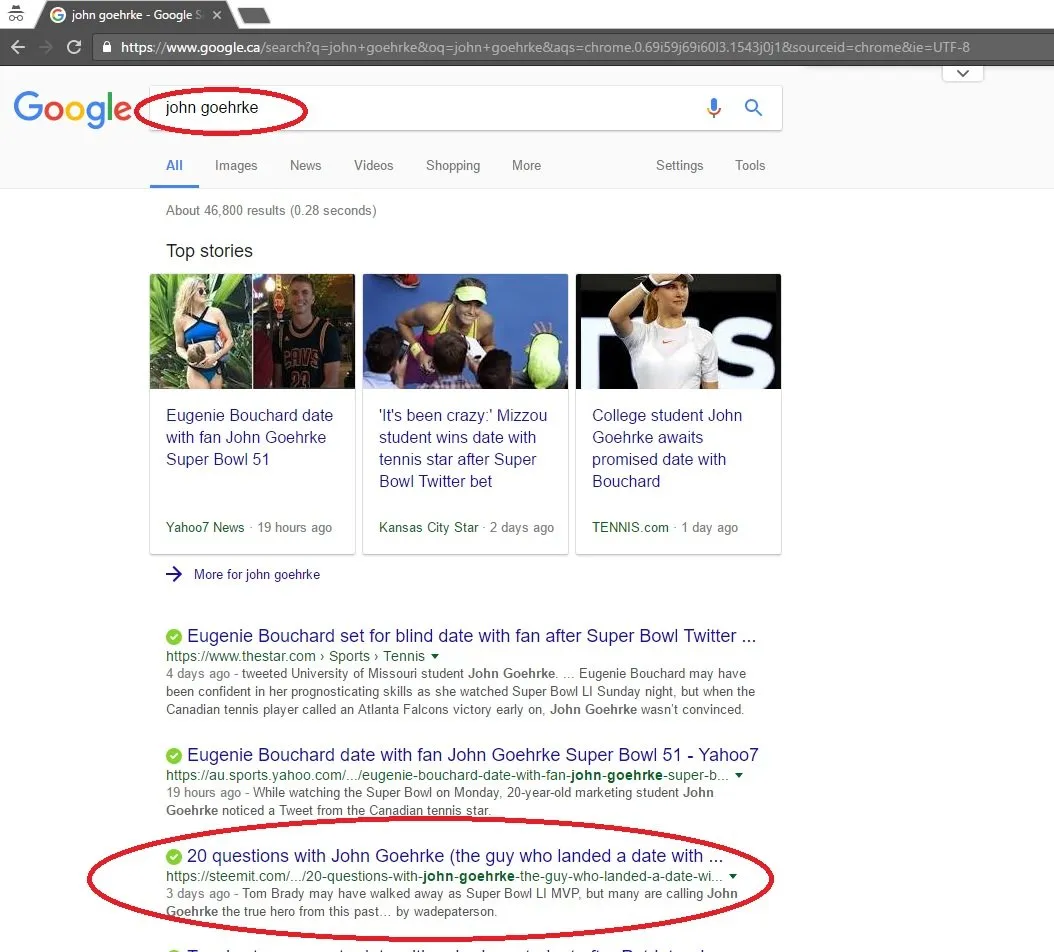The width and height of the screenshot is (1054, 952).
Task: Expand the steemit.com URL dropdown arrow
Action: tap(733, 876)
